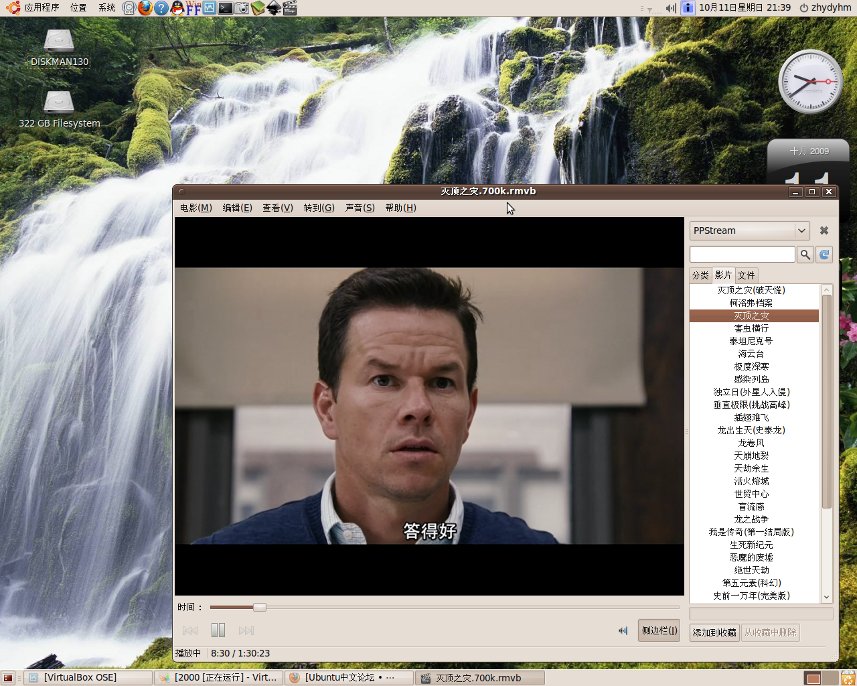Open the Ubuntu 应用程序 menu
Viewport: 857px width, 686px height.
pyautogui.click(x=34, y=8)
